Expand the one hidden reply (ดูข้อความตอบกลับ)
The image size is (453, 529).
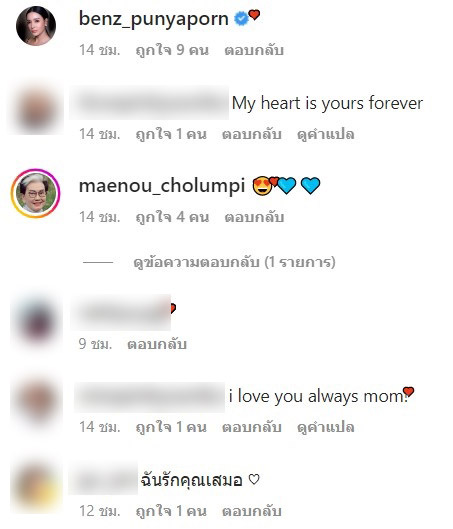234,262
